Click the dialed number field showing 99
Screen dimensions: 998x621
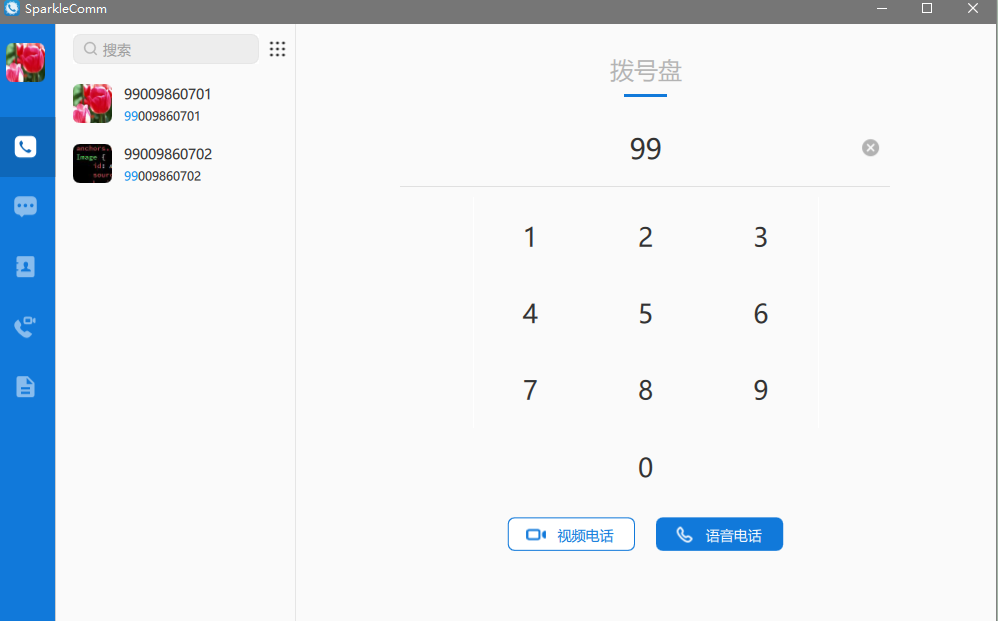(645, 149)
